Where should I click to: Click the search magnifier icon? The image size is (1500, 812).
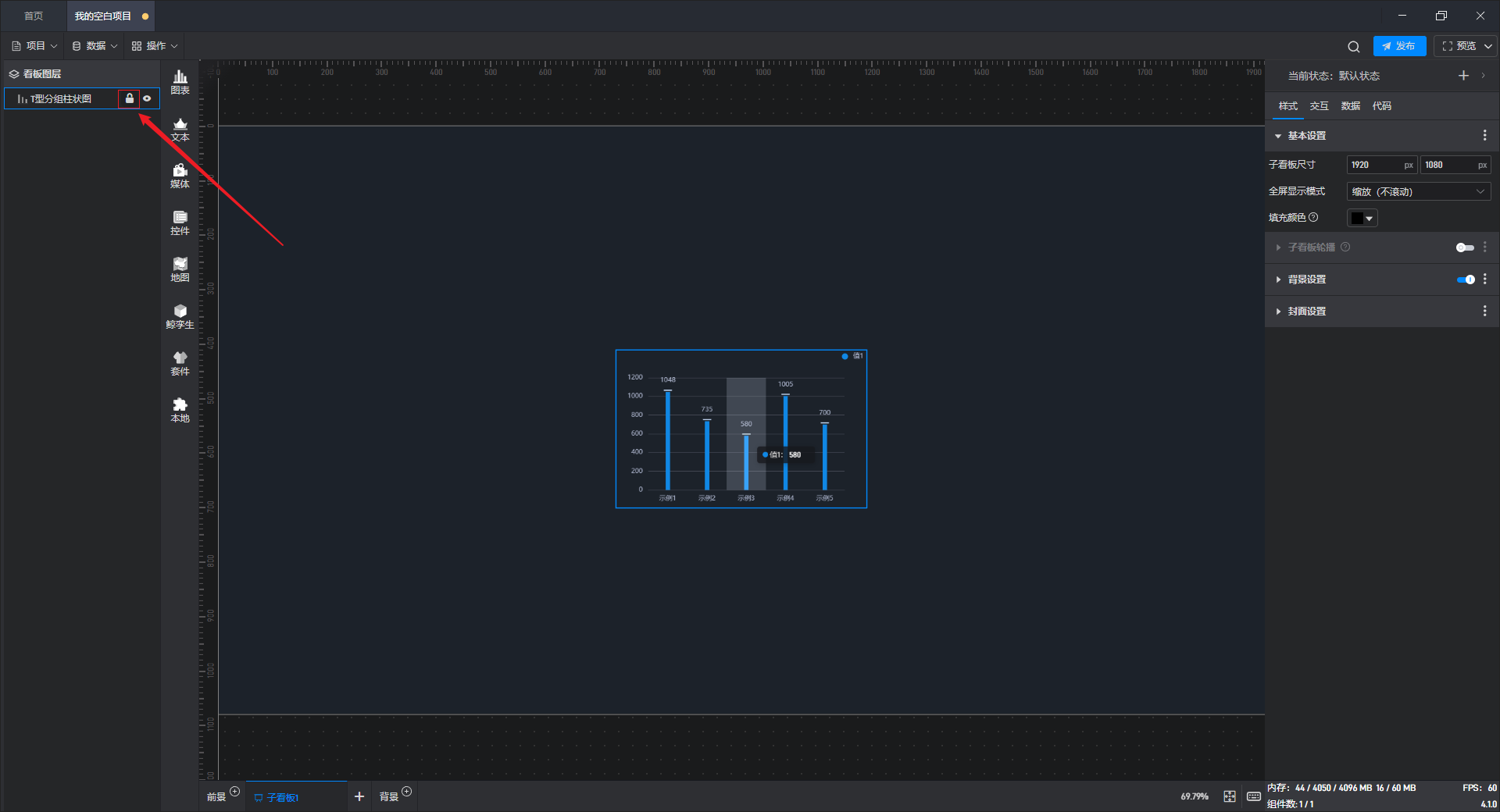1354,47
